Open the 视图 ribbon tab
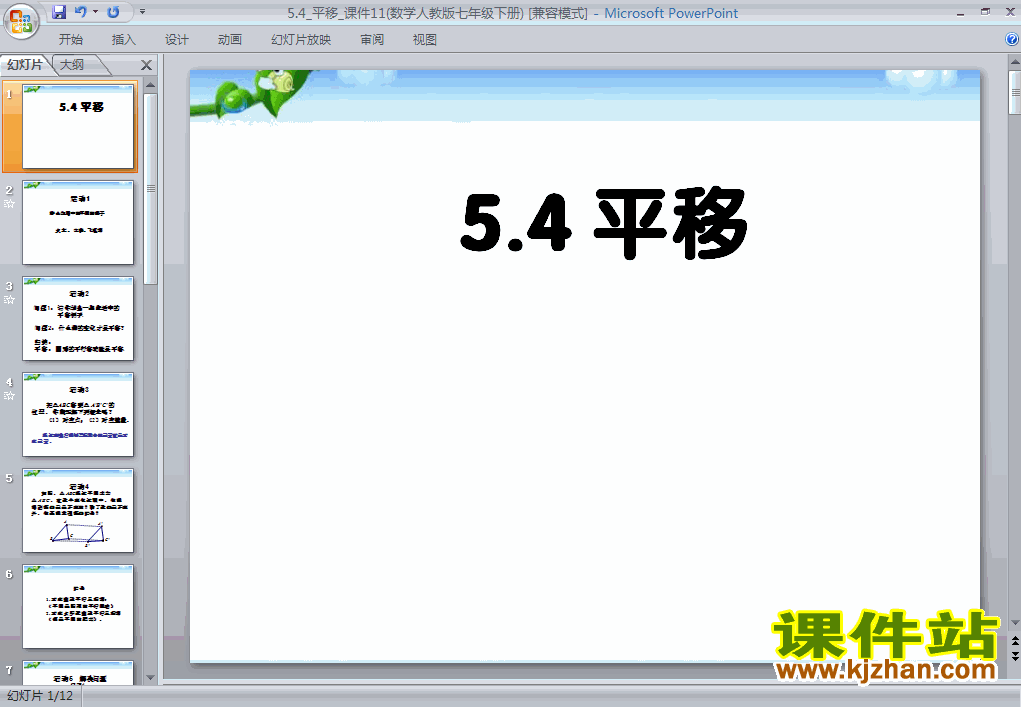 [x=425, y=40]
